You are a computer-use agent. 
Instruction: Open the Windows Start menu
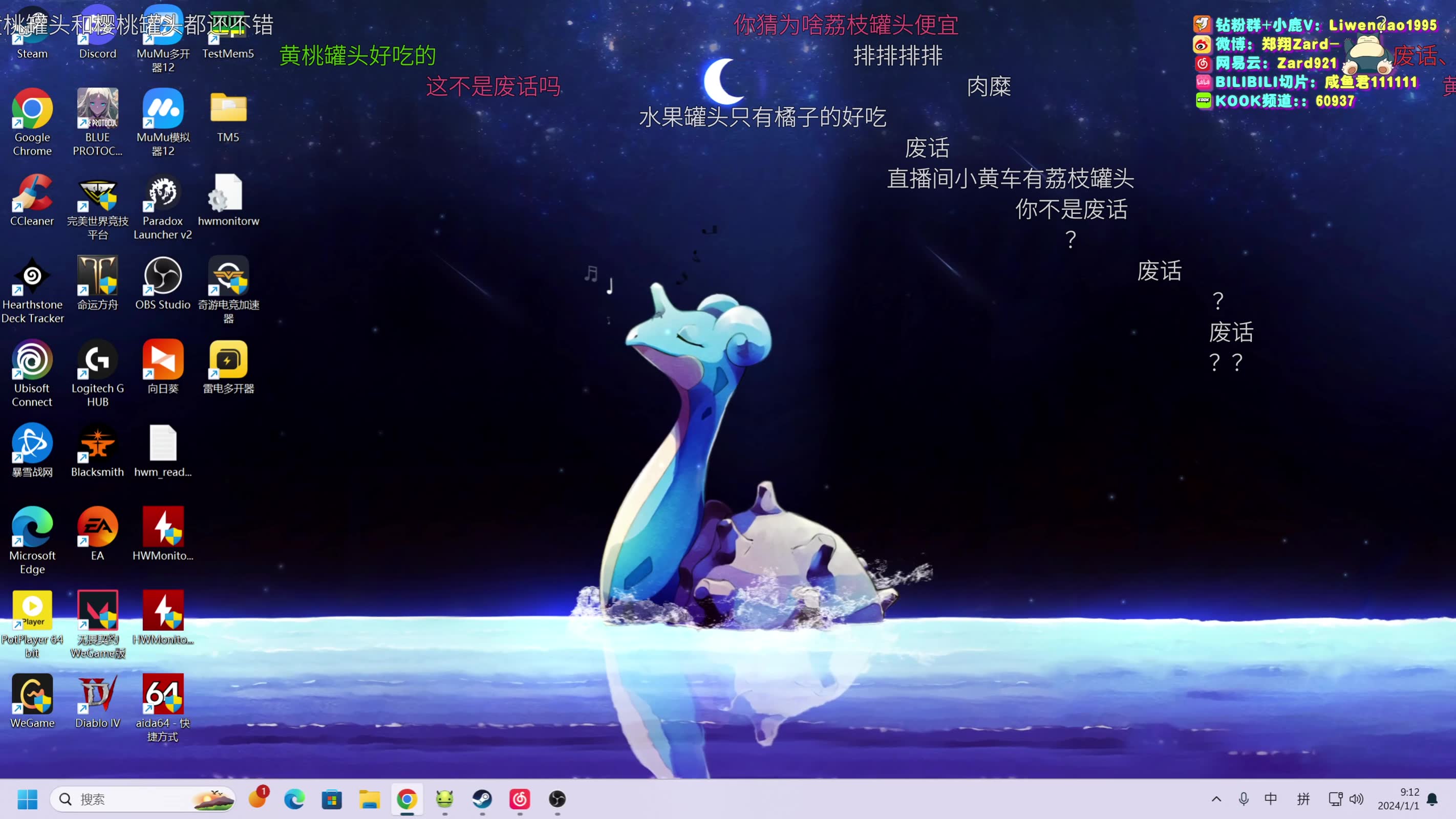[x=27, y=799]
